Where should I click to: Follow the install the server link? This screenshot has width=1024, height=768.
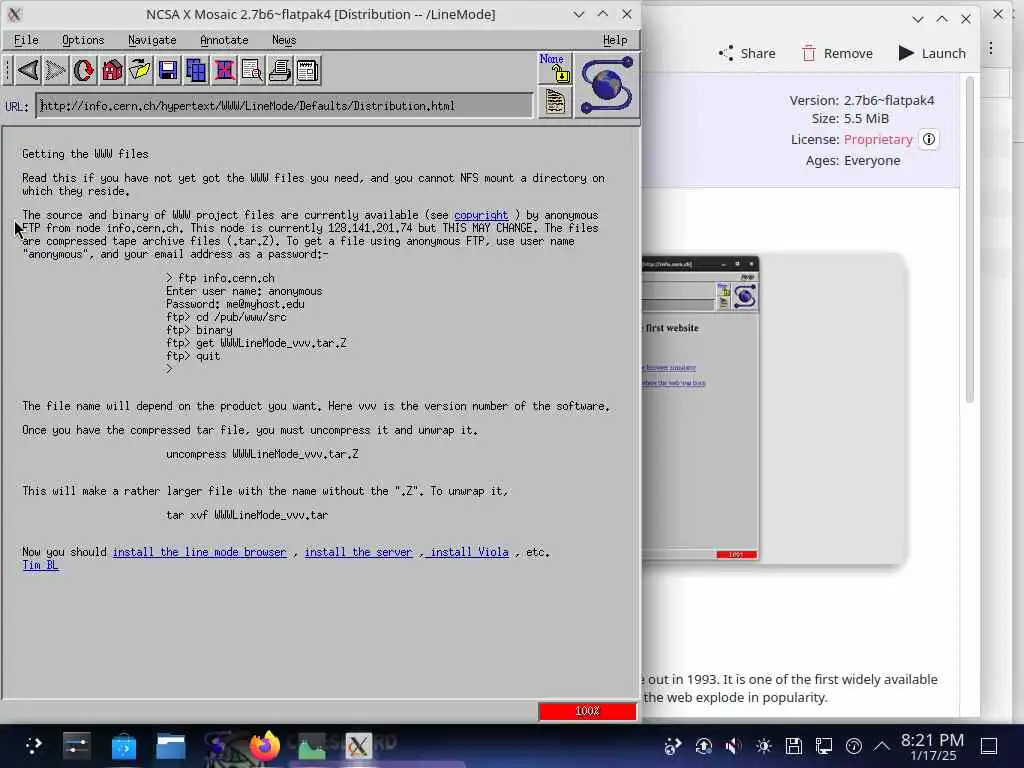[359, 552]
